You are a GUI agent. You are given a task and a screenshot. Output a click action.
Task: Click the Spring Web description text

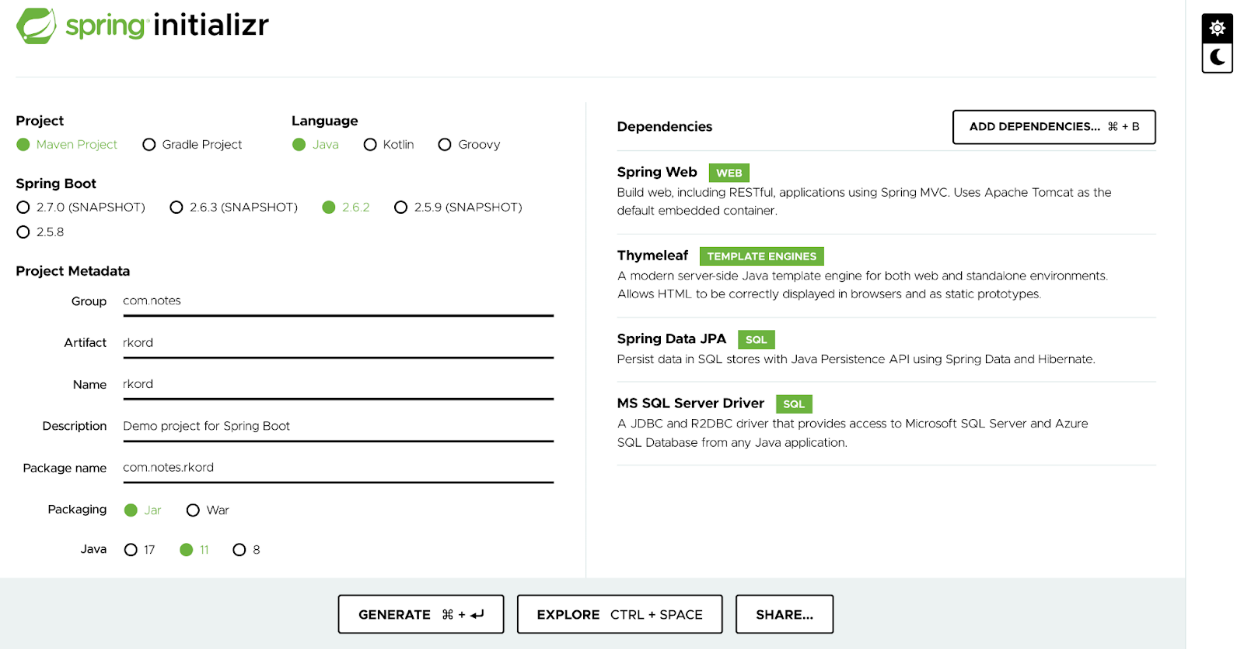click(x=864, y=202)
